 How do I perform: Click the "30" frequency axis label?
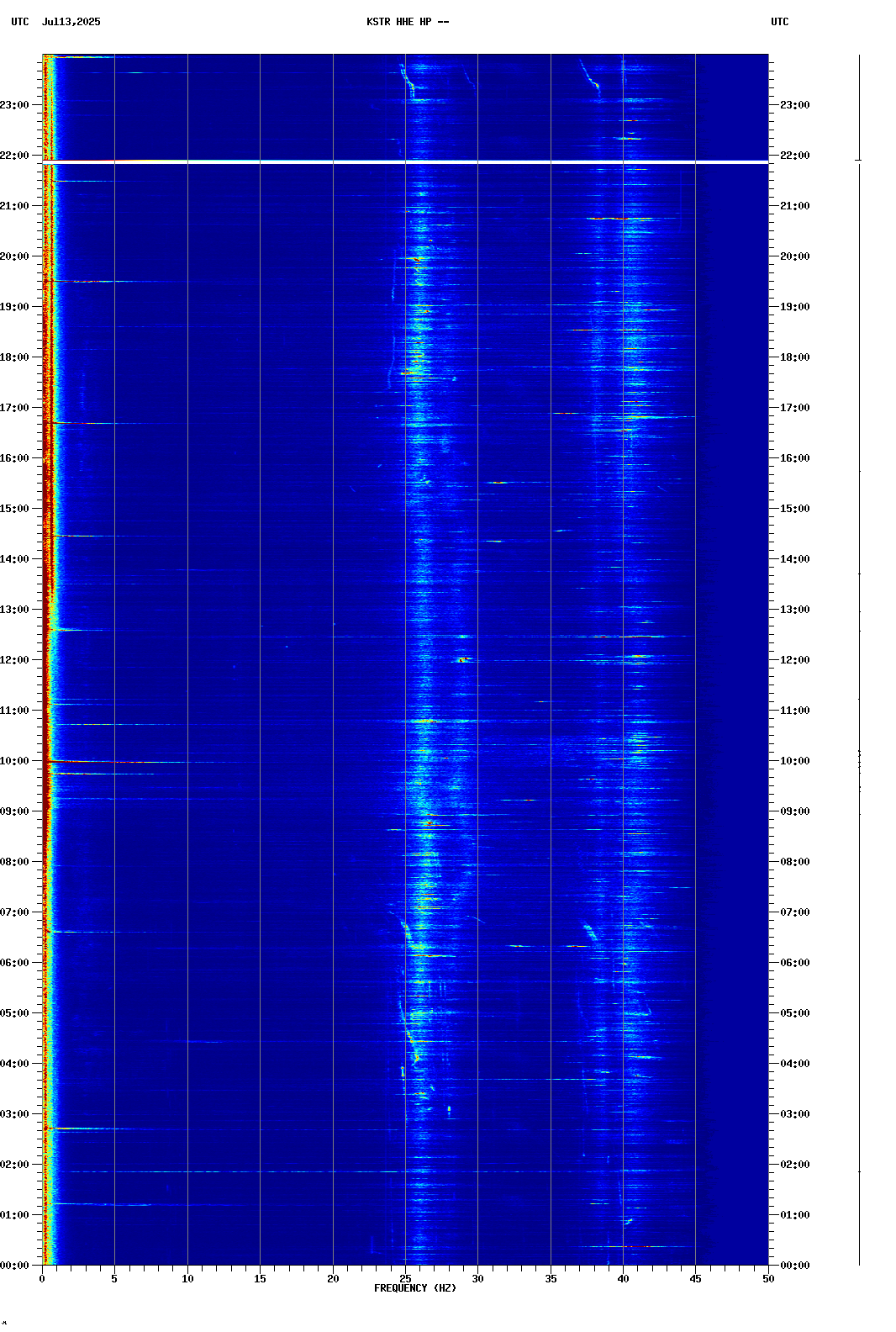(x=477, y=1279)
